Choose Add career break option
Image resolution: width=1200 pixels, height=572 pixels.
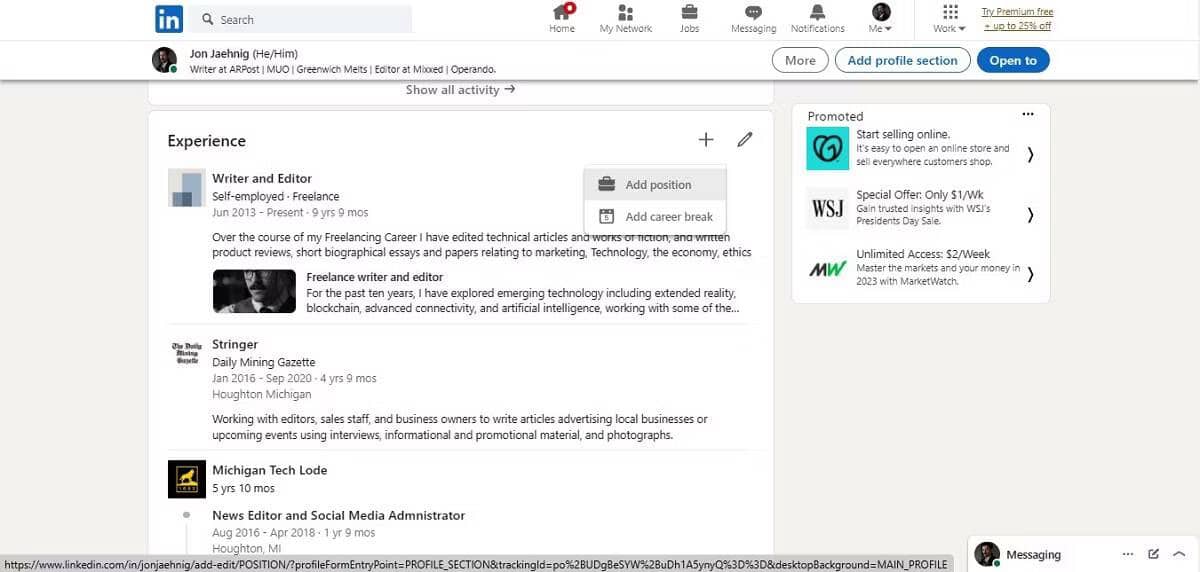[x=655, y=216]
